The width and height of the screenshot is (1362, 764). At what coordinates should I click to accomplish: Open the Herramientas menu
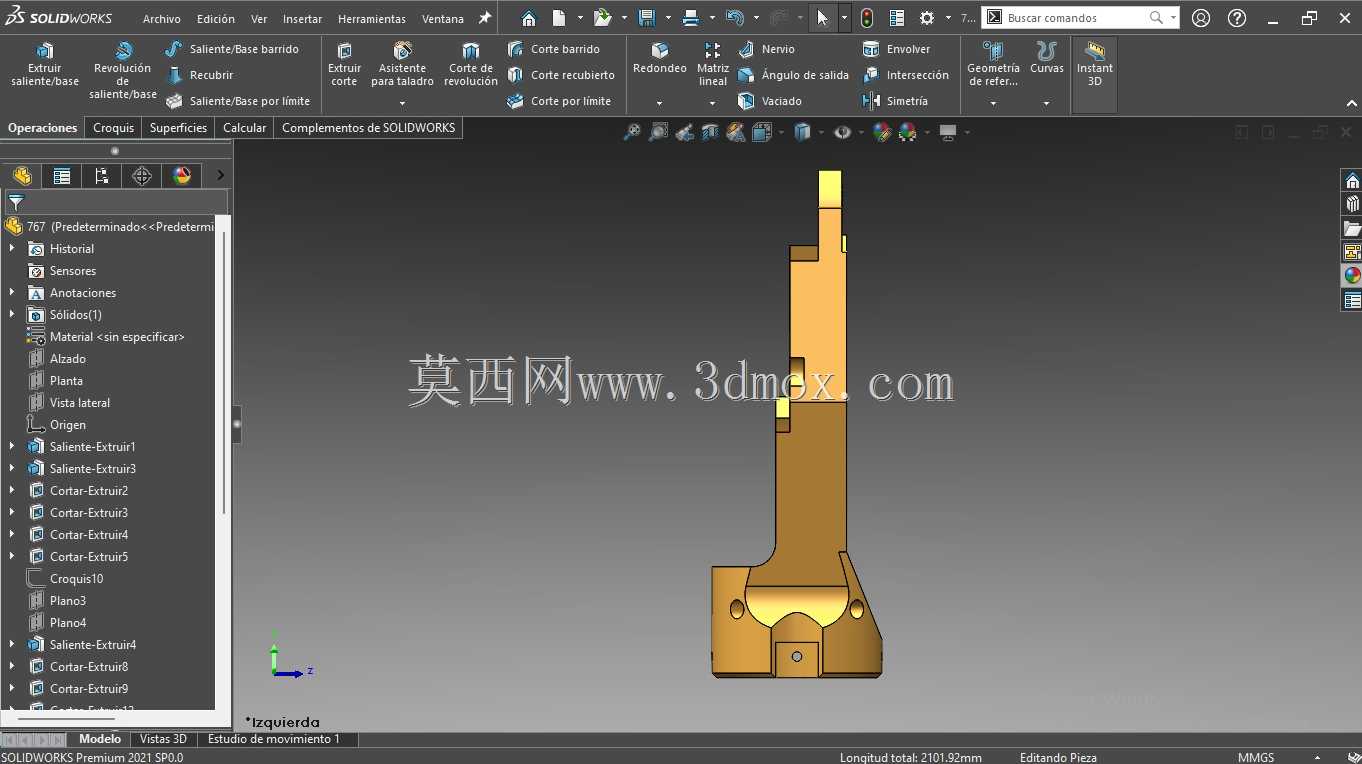point(372,19)
